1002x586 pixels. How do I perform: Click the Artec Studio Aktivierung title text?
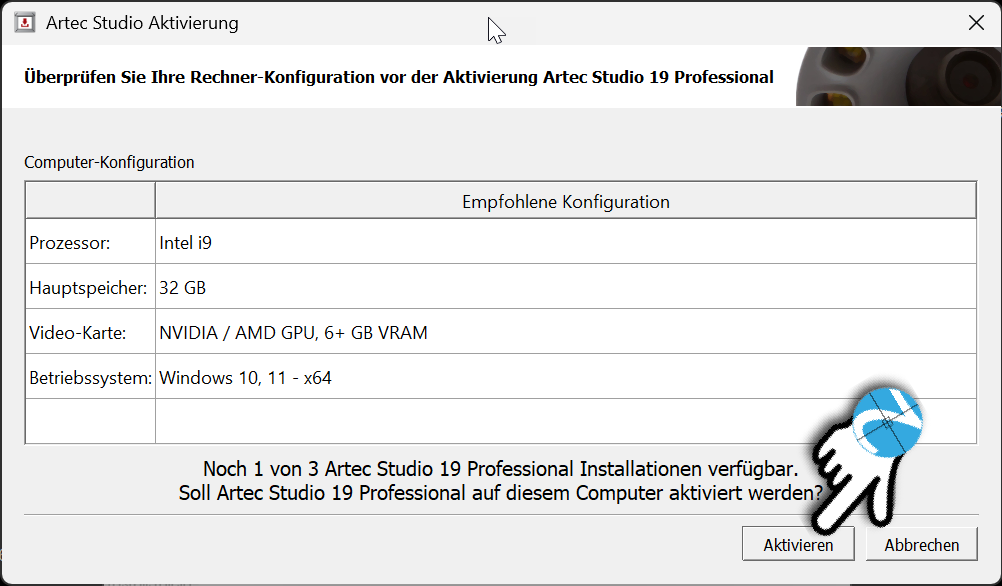click(x=143, y=23)
